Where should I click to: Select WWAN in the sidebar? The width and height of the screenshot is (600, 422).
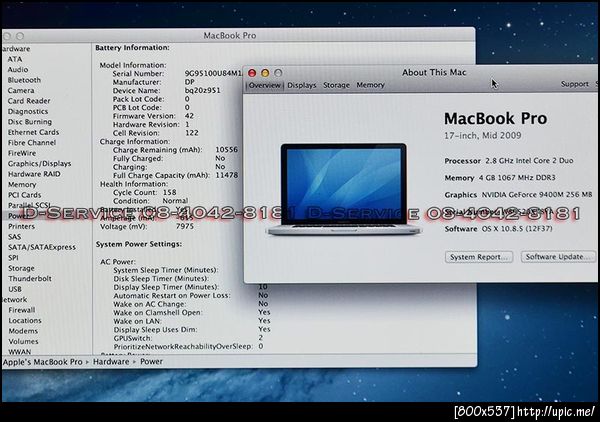pyautogui.click(x=20, y=352)
